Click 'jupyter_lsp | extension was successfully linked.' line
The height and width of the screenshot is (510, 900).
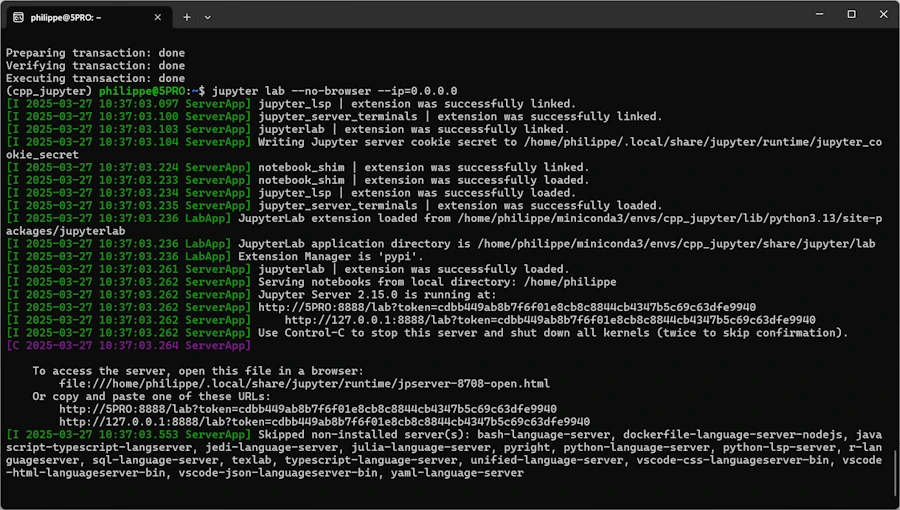[x=417, y=104]
